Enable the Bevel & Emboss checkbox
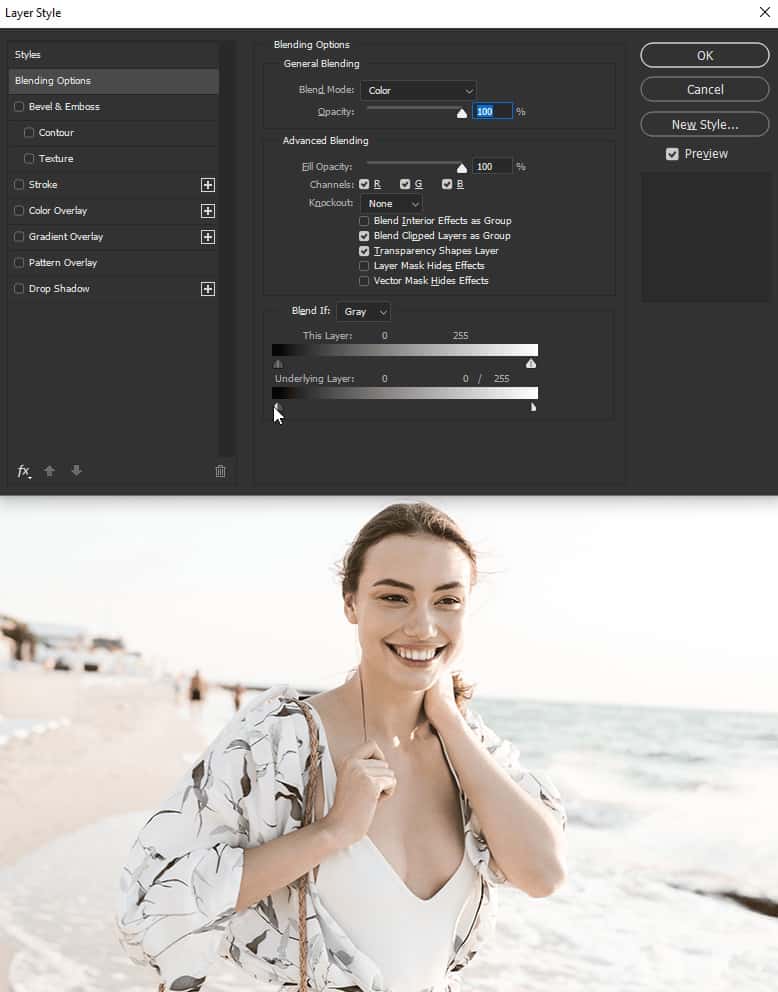Viewport: 778px width, 992px height. 19,107
